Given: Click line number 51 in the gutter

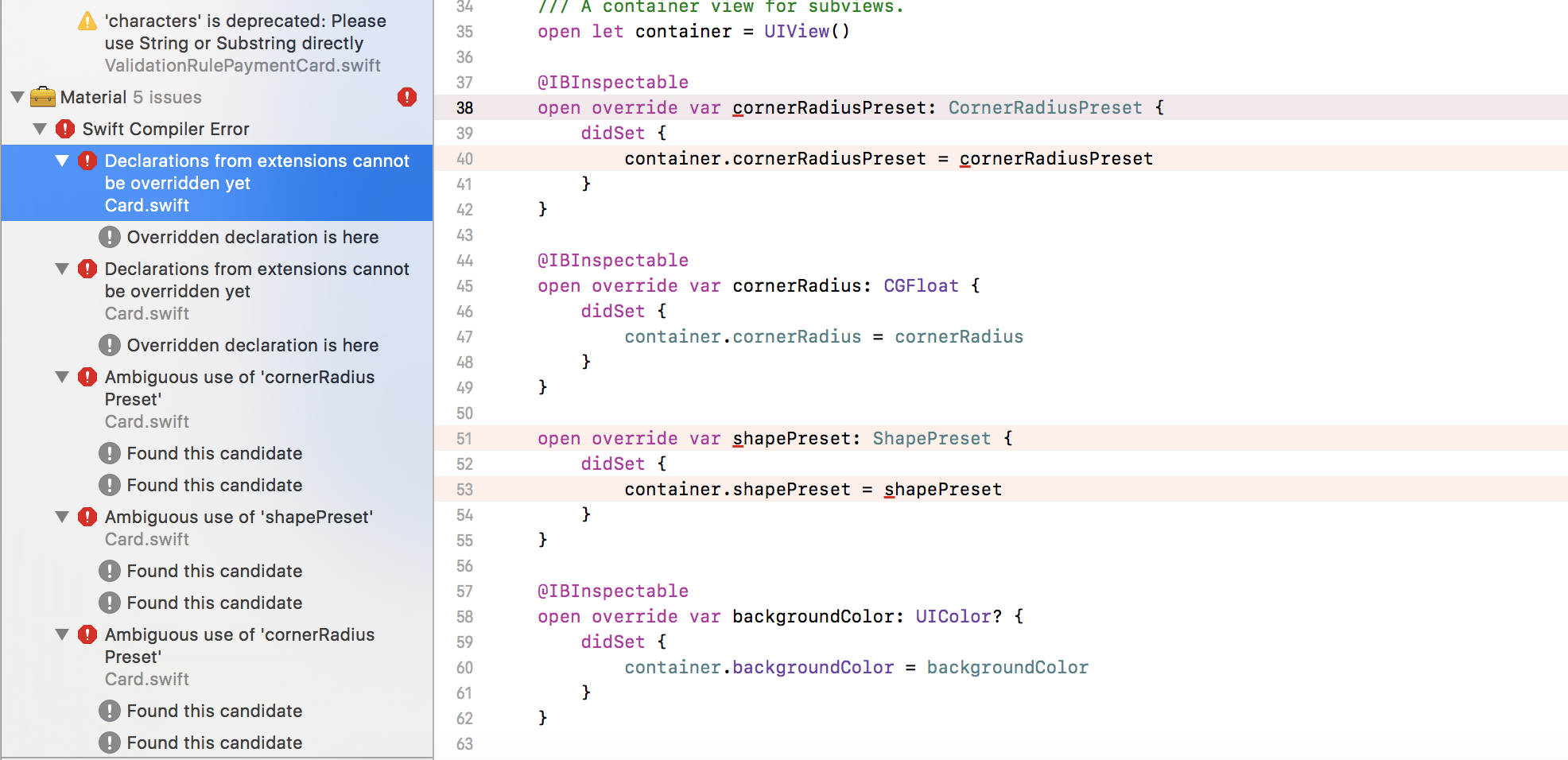Looking at the screenshot, I should point(465,439).
